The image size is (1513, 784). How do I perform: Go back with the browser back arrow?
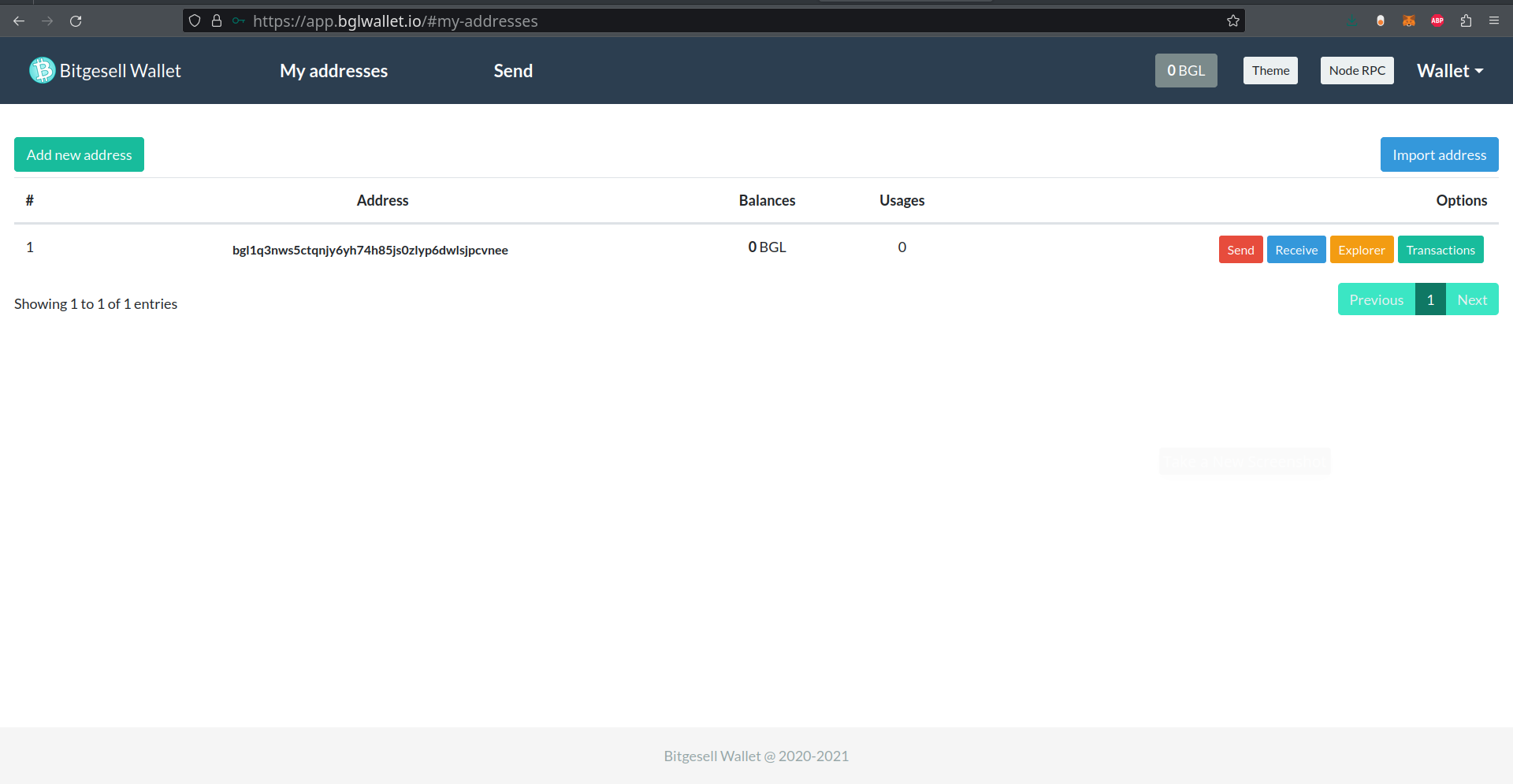(19, 21)
